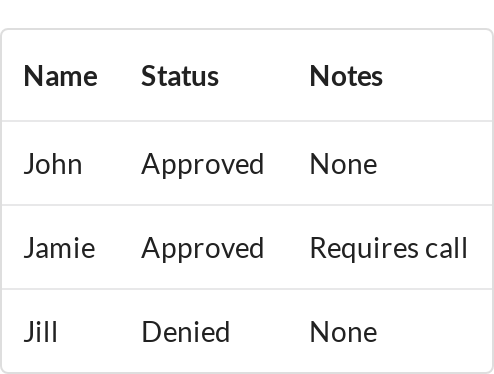Image resolution: width=494 pixels, height=374 pixels.
Task: Select Jill's None notes cell
Action: pos(344,332)
